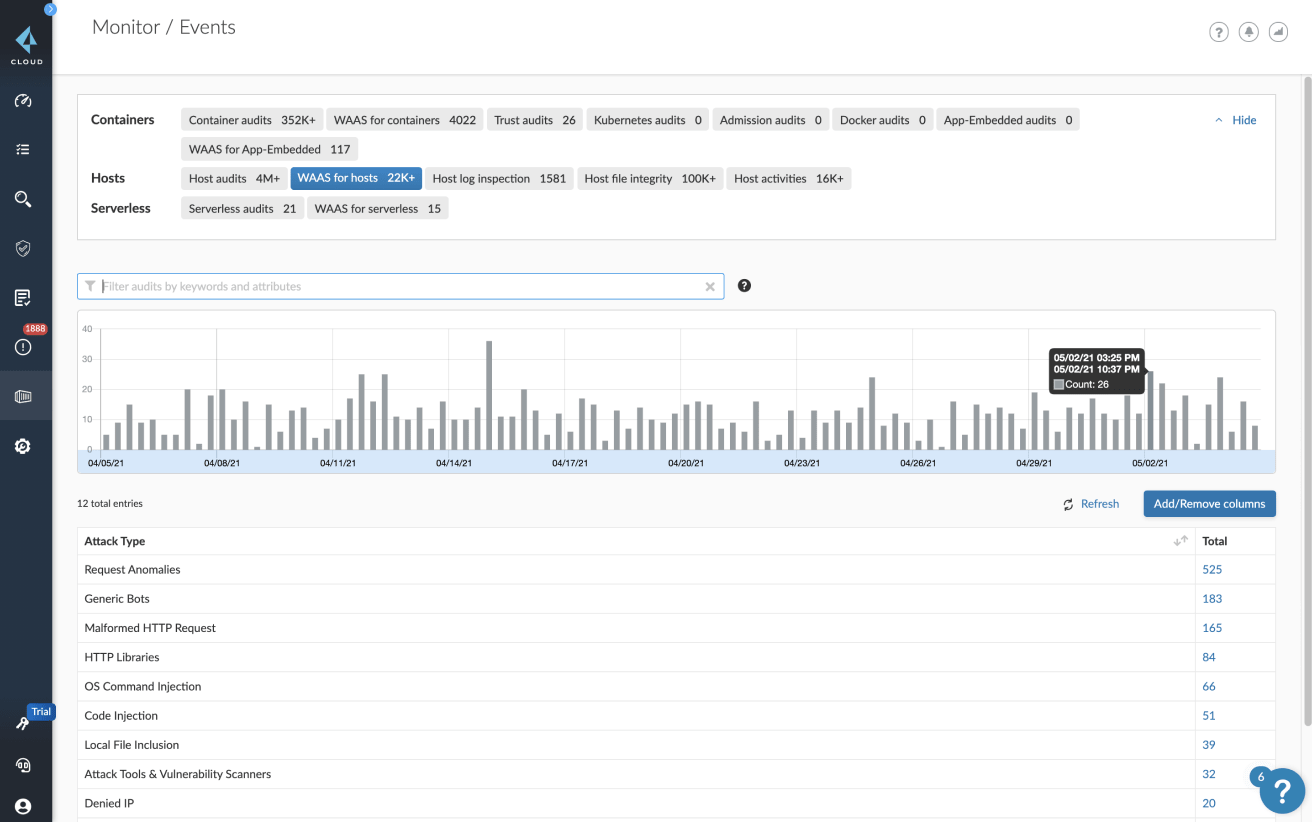Click the Refresh link above the table
This screenshot has width=1312, height=822.
(1091, 504)
